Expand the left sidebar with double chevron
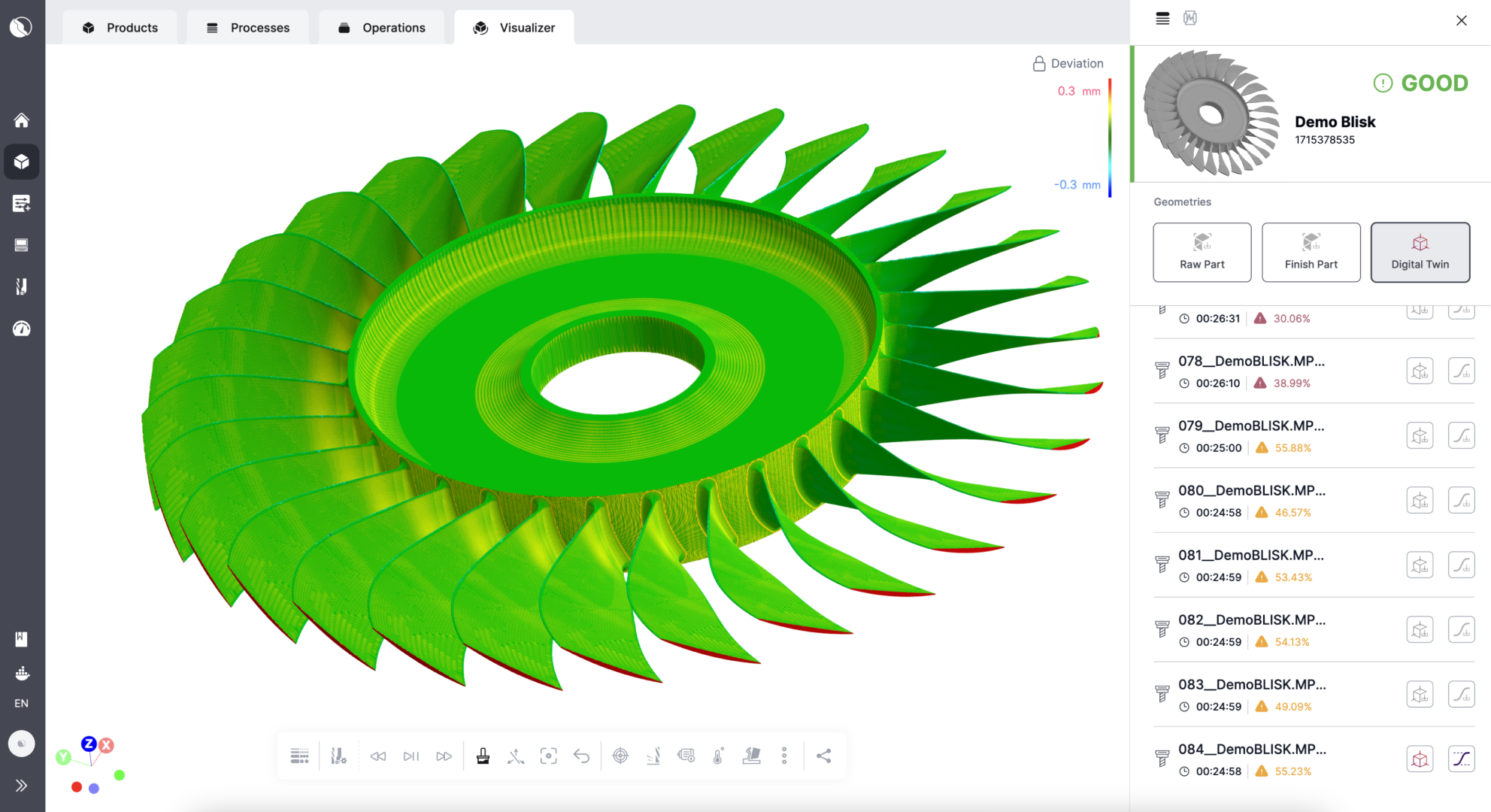Screen dimensions: 1491x812 point(21,786)
